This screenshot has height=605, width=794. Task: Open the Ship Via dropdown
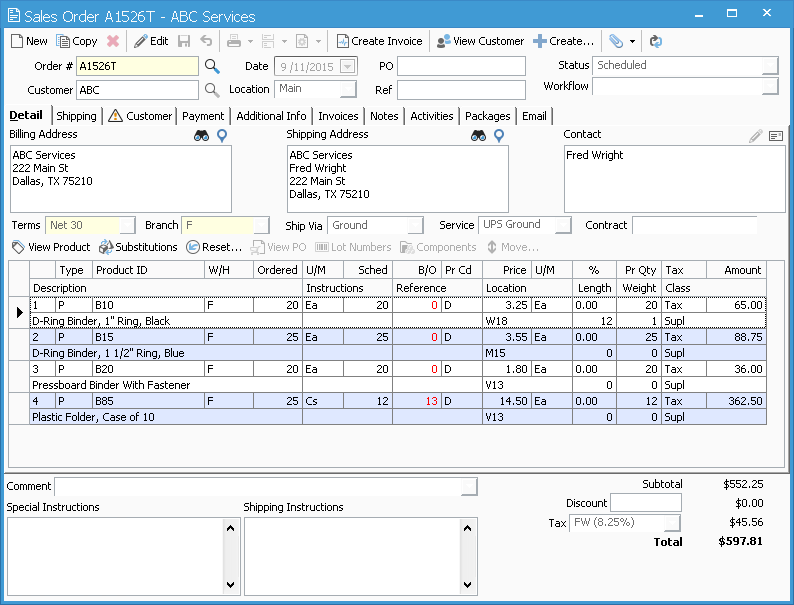415,225
